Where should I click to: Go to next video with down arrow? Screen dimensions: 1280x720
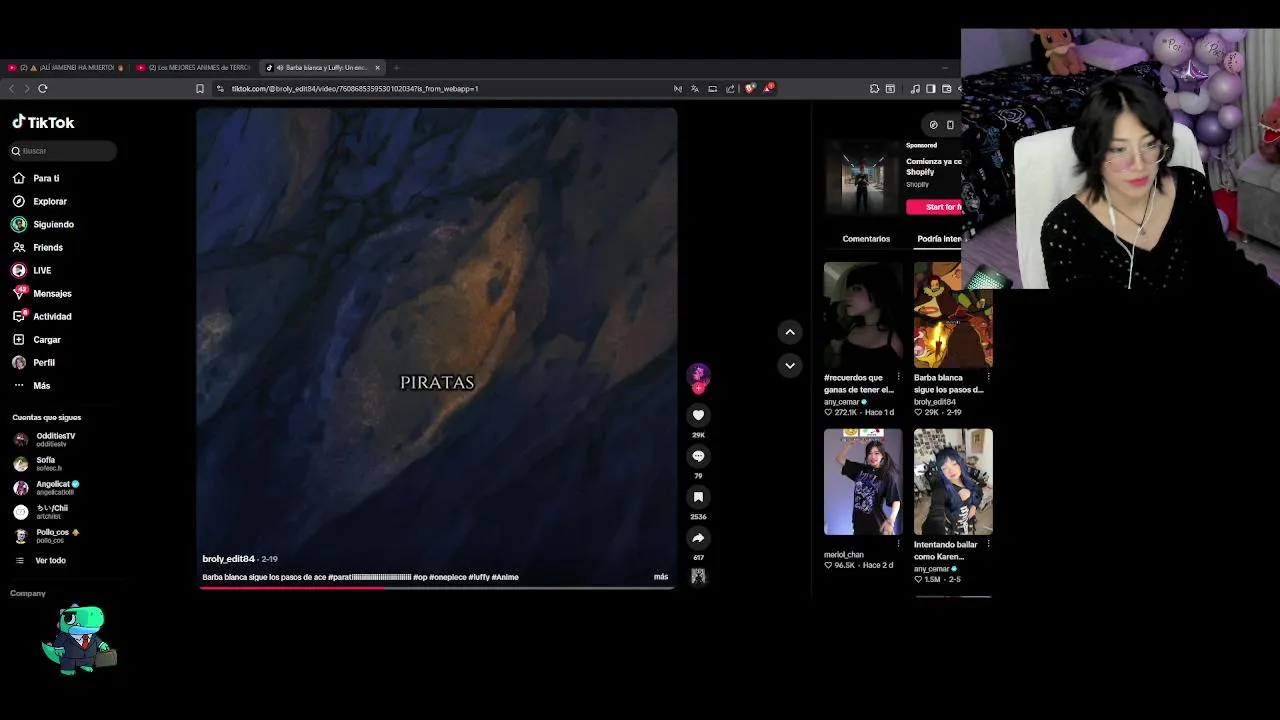790,365
